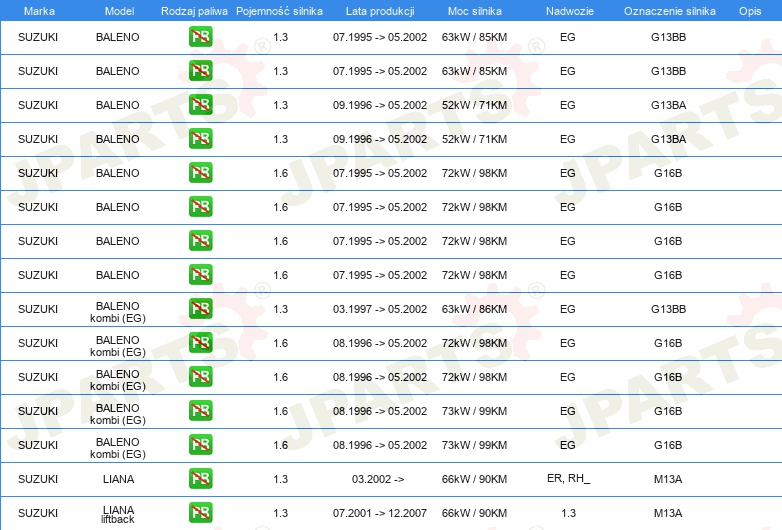Click 'G13BB' in the BALENO kombi row
Viewport: 782px width, 530px height.
click(668, 309)
